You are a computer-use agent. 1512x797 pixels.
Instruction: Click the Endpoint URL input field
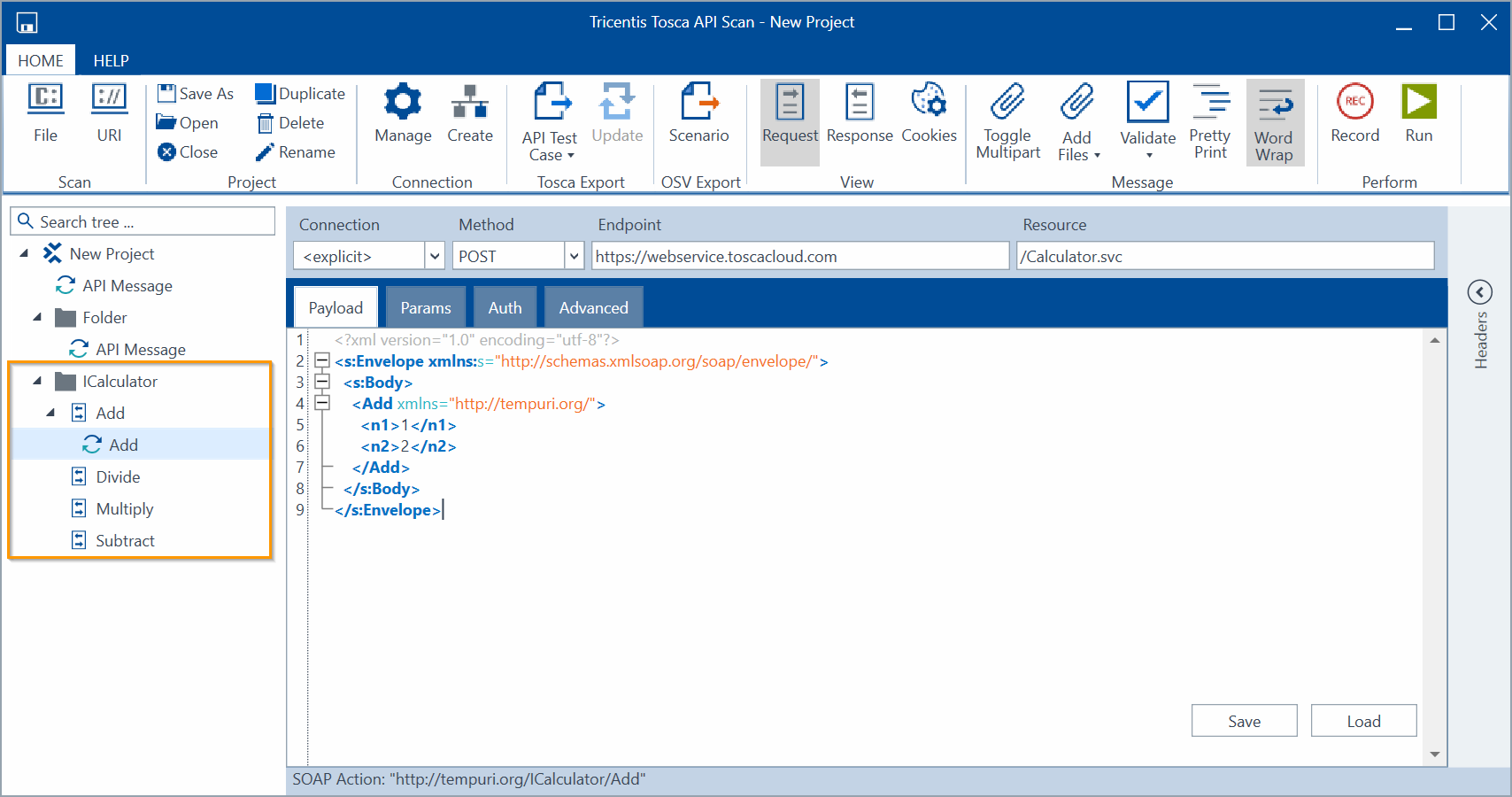pos(798,257)
